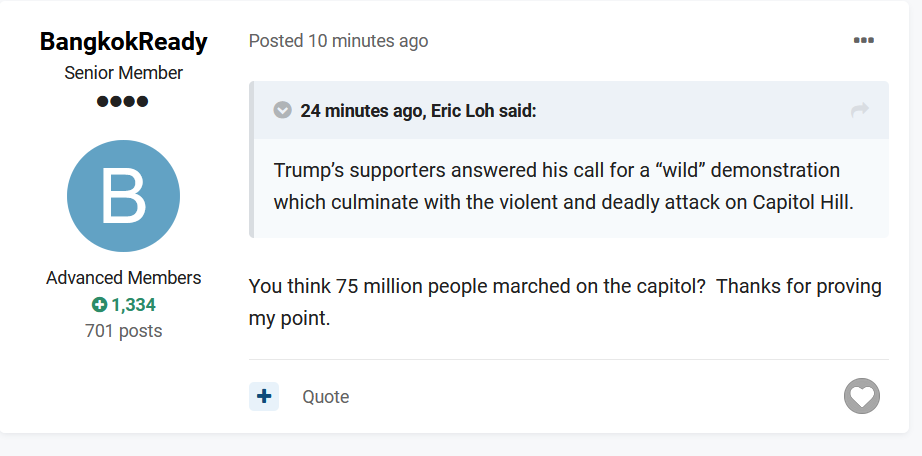Click the quoted text about Trump's supporters
The height and width of the screenshot is (456, 922).
[x=556, y=170]
